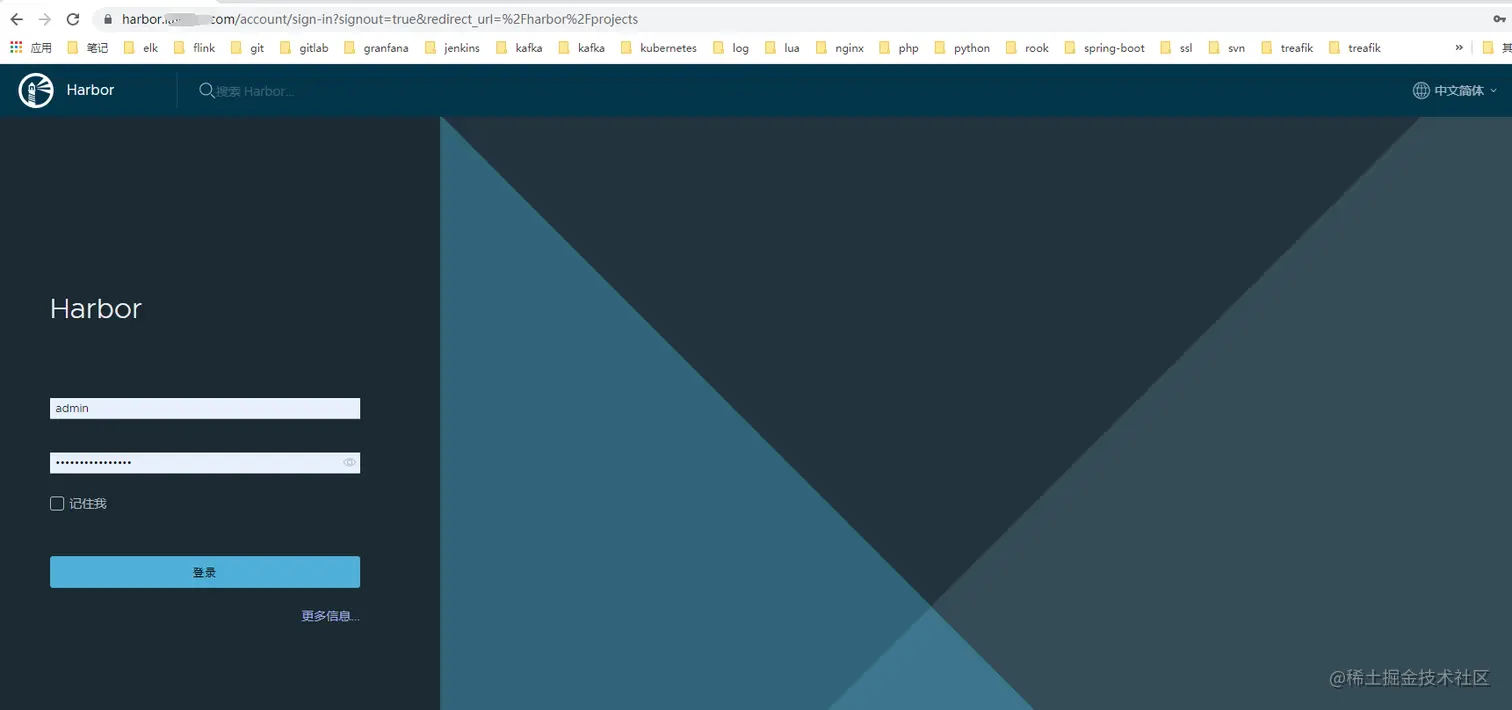This screenshot has width=1512, height=710.
Task: Open the 更多信息 more info link
Action: tap(330, 616)
